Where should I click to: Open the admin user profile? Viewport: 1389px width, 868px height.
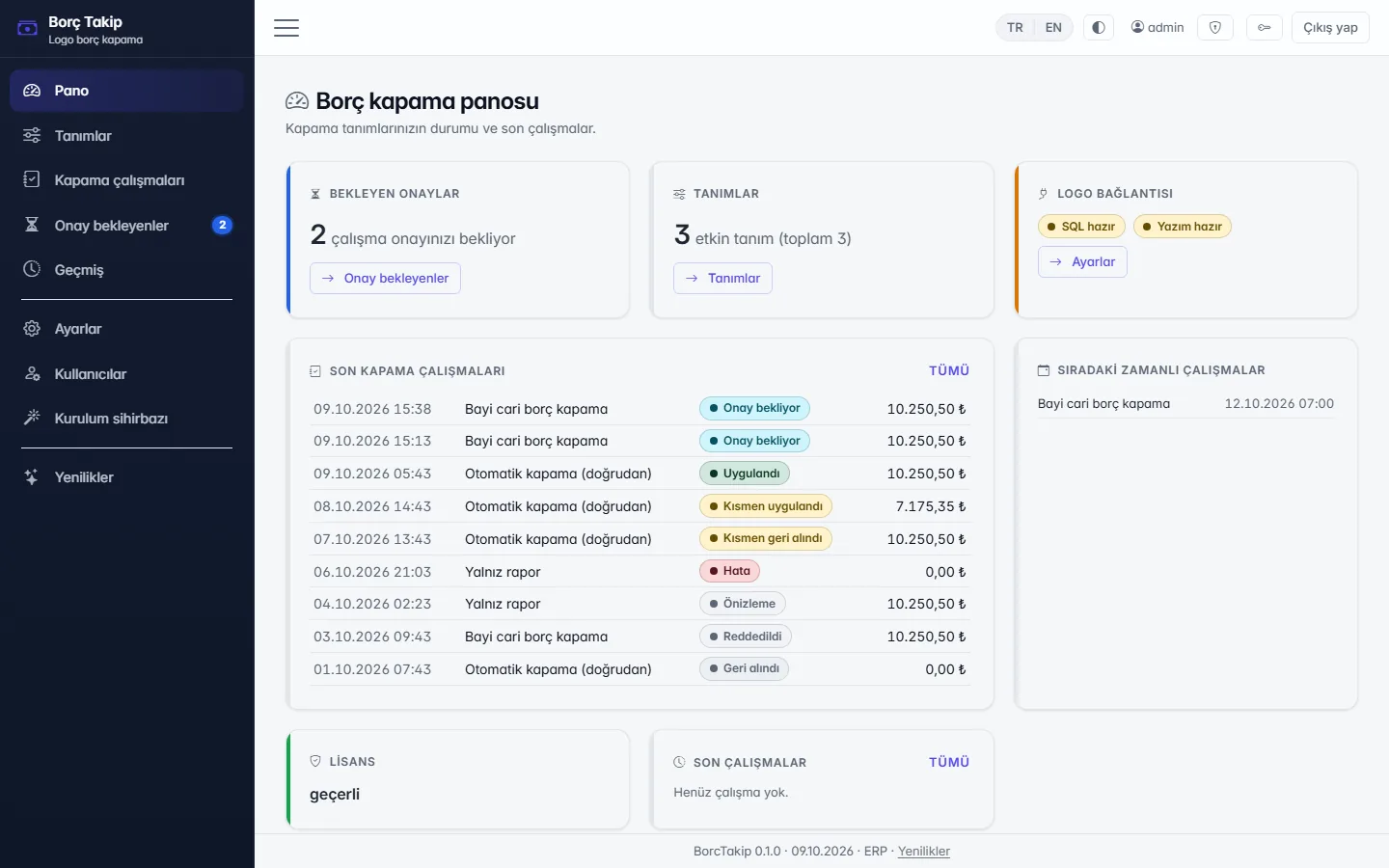point(1157,28)
